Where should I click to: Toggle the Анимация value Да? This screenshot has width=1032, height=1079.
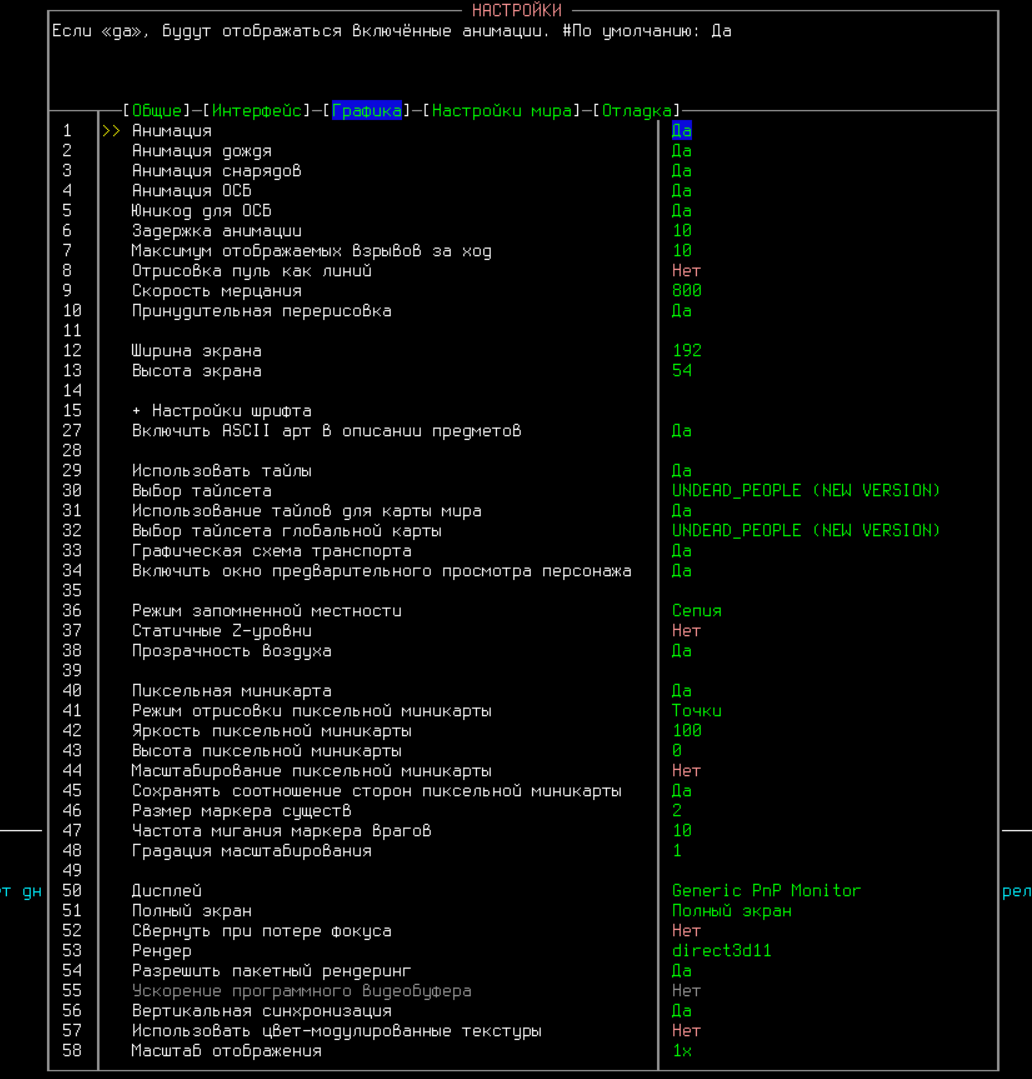coord(682,130)
